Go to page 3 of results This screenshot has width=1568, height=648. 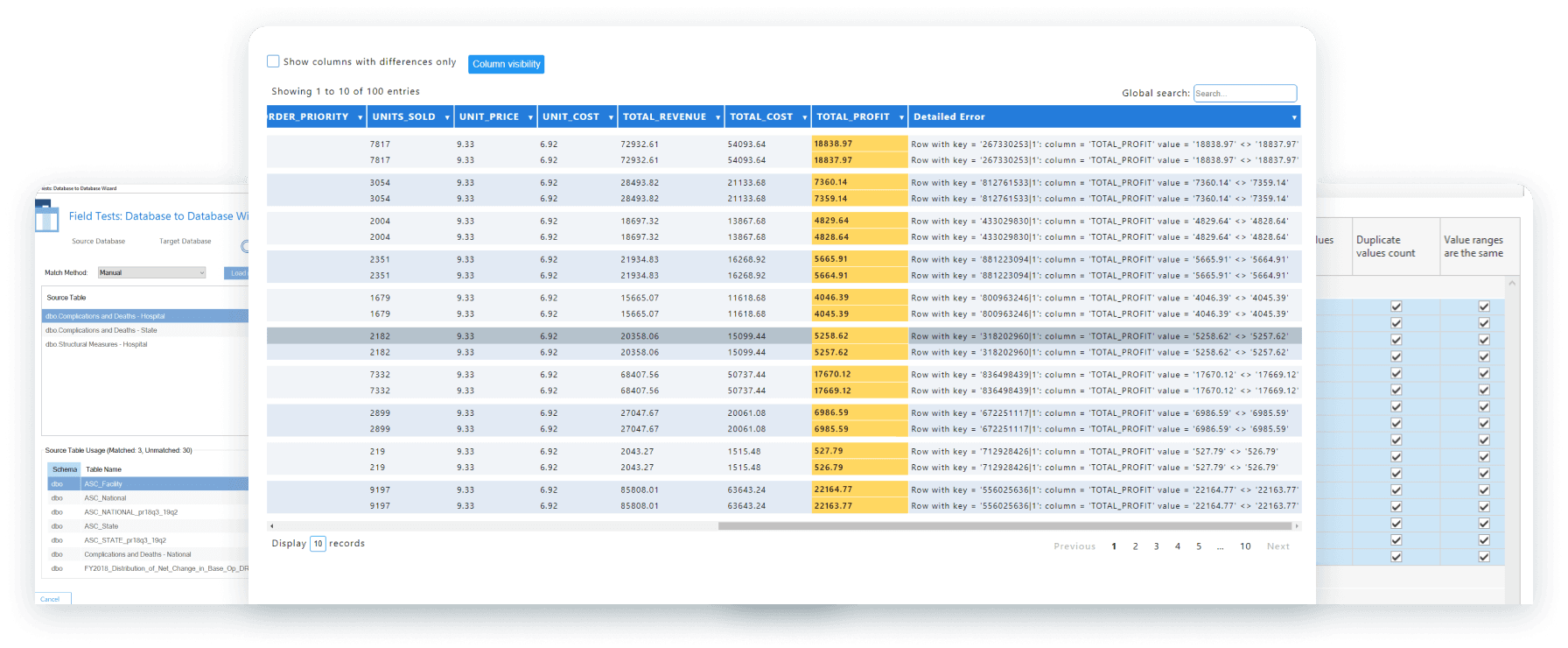pyautogui.click(x=1157, y=546)
